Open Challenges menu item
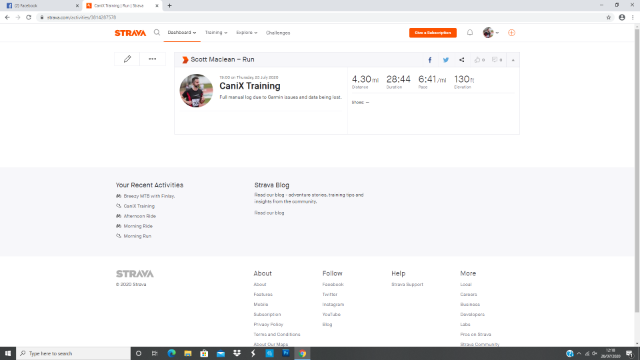 [278, 33]
